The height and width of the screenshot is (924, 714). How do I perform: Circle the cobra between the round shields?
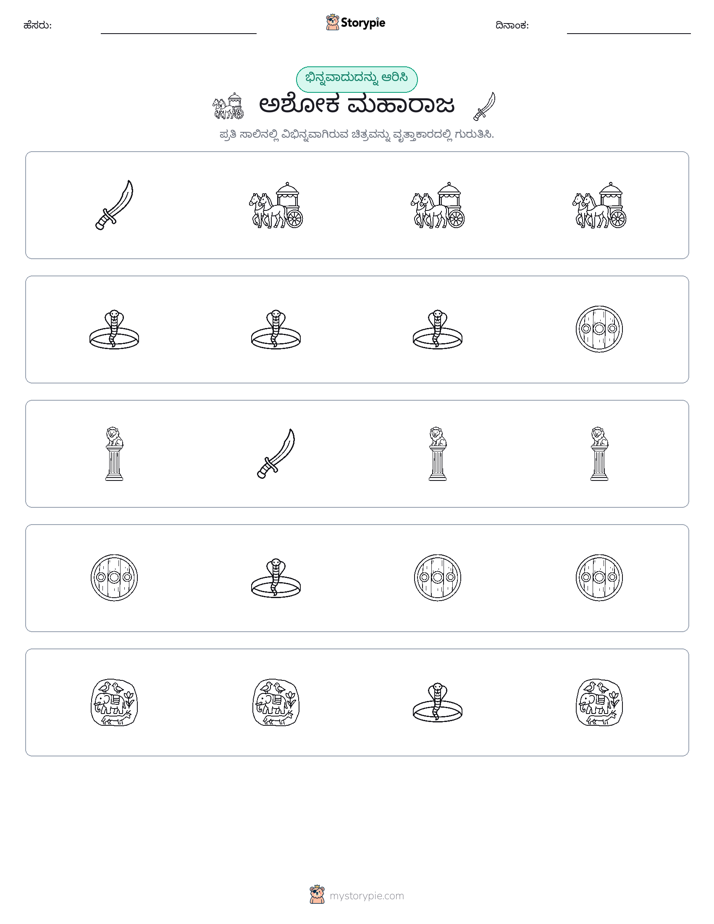pos(276,578)
